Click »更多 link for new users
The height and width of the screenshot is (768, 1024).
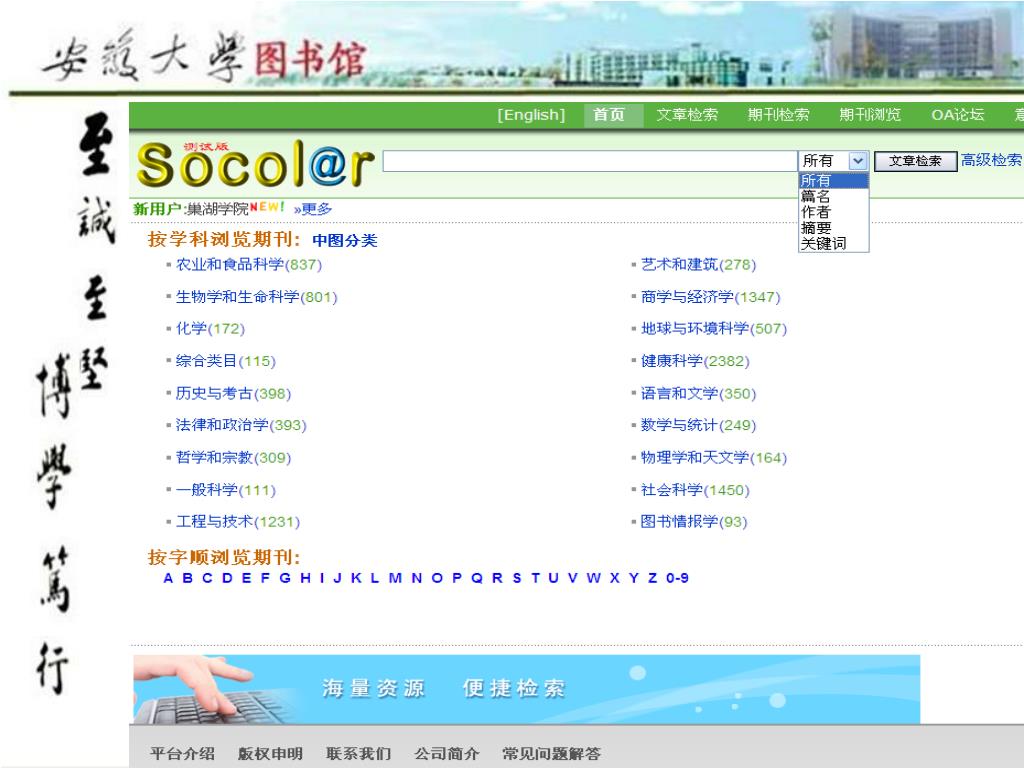click(313, 209)
